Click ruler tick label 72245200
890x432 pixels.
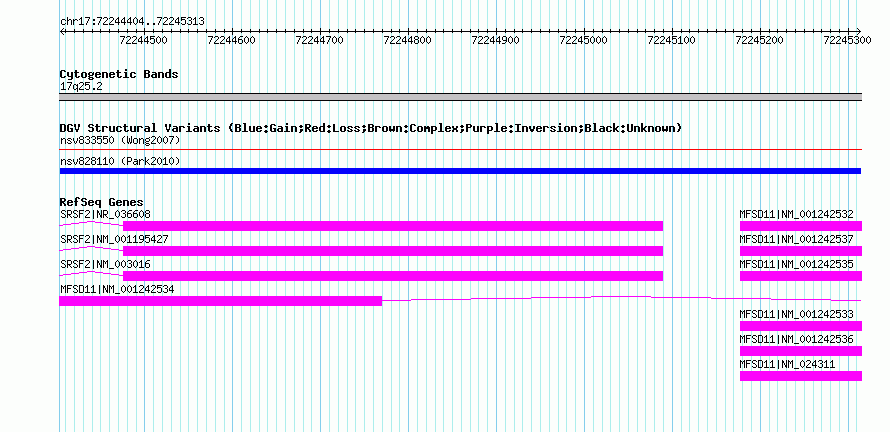(x=759, y=40)
